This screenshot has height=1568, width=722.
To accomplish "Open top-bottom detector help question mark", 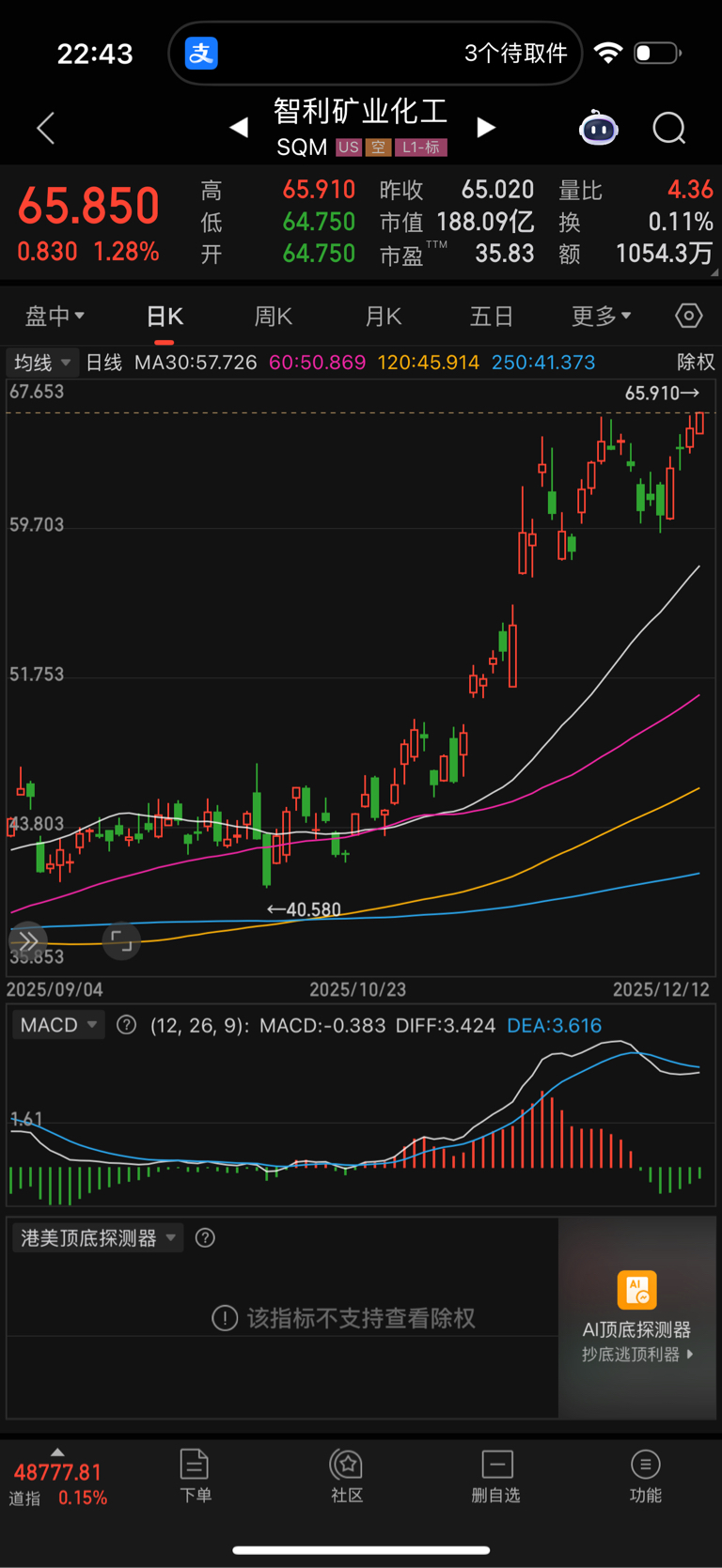I will tap(205, 1238).
